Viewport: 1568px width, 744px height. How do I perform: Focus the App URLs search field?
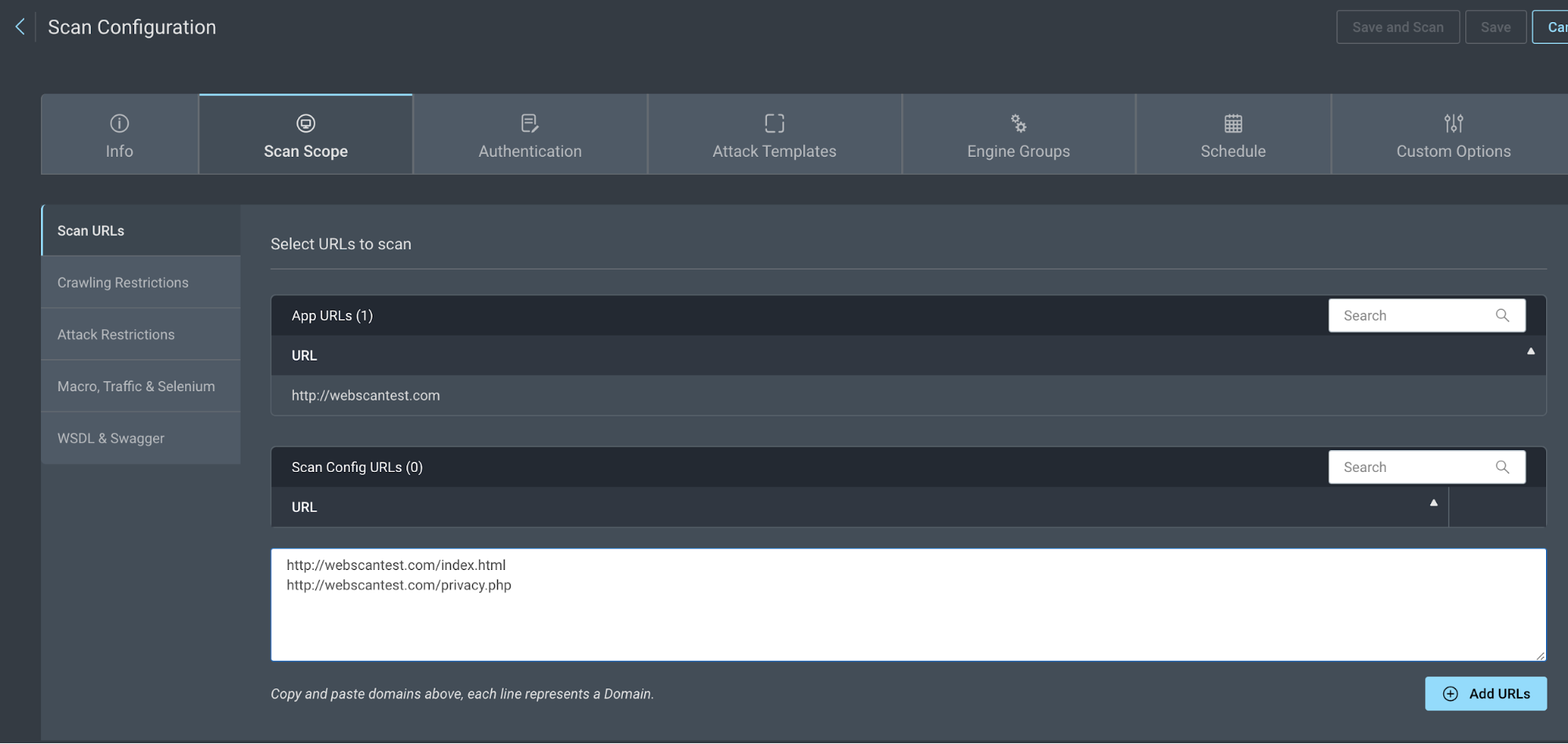(x=1412, y=315)
